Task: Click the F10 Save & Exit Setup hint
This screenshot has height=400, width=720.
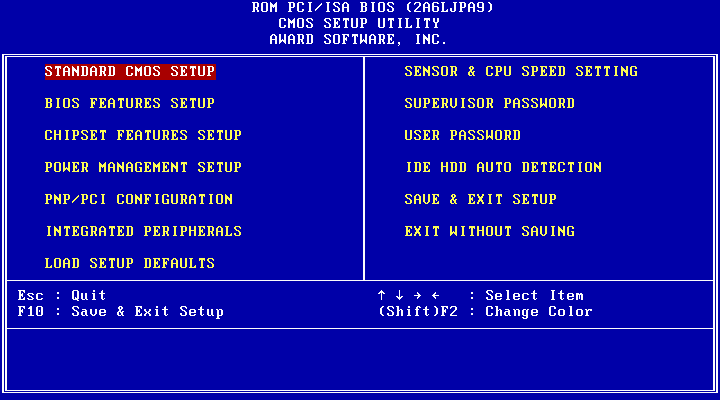Action: coord(121,311)
